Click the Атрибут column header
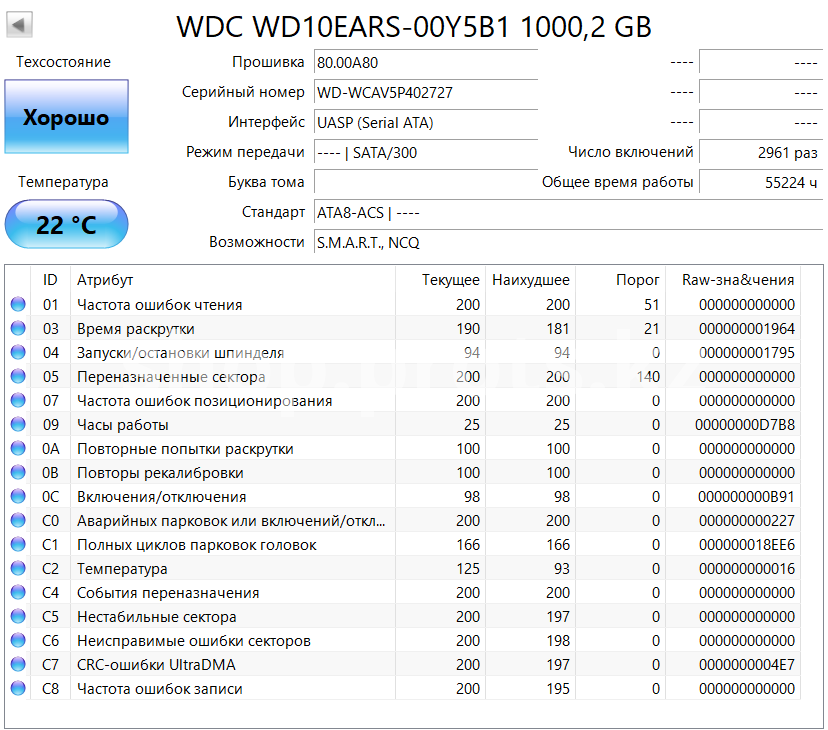The image size is (828, 730). (105, 280)
